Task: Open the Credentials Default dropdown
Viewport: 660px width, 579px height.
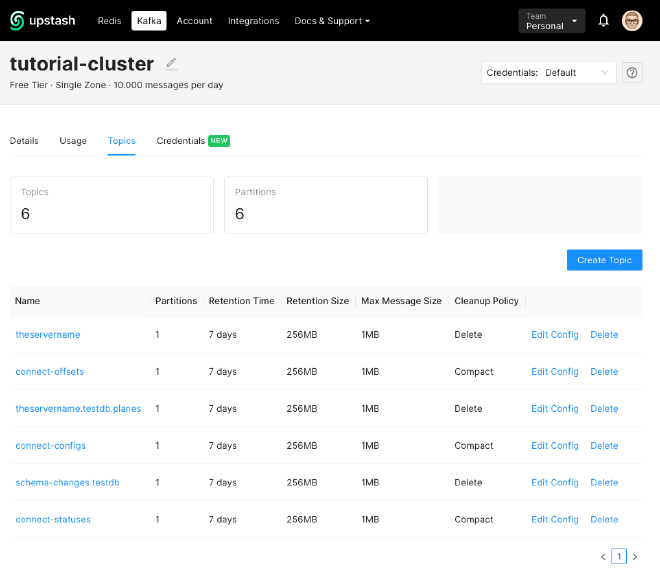Action: (x=548, y=73)
